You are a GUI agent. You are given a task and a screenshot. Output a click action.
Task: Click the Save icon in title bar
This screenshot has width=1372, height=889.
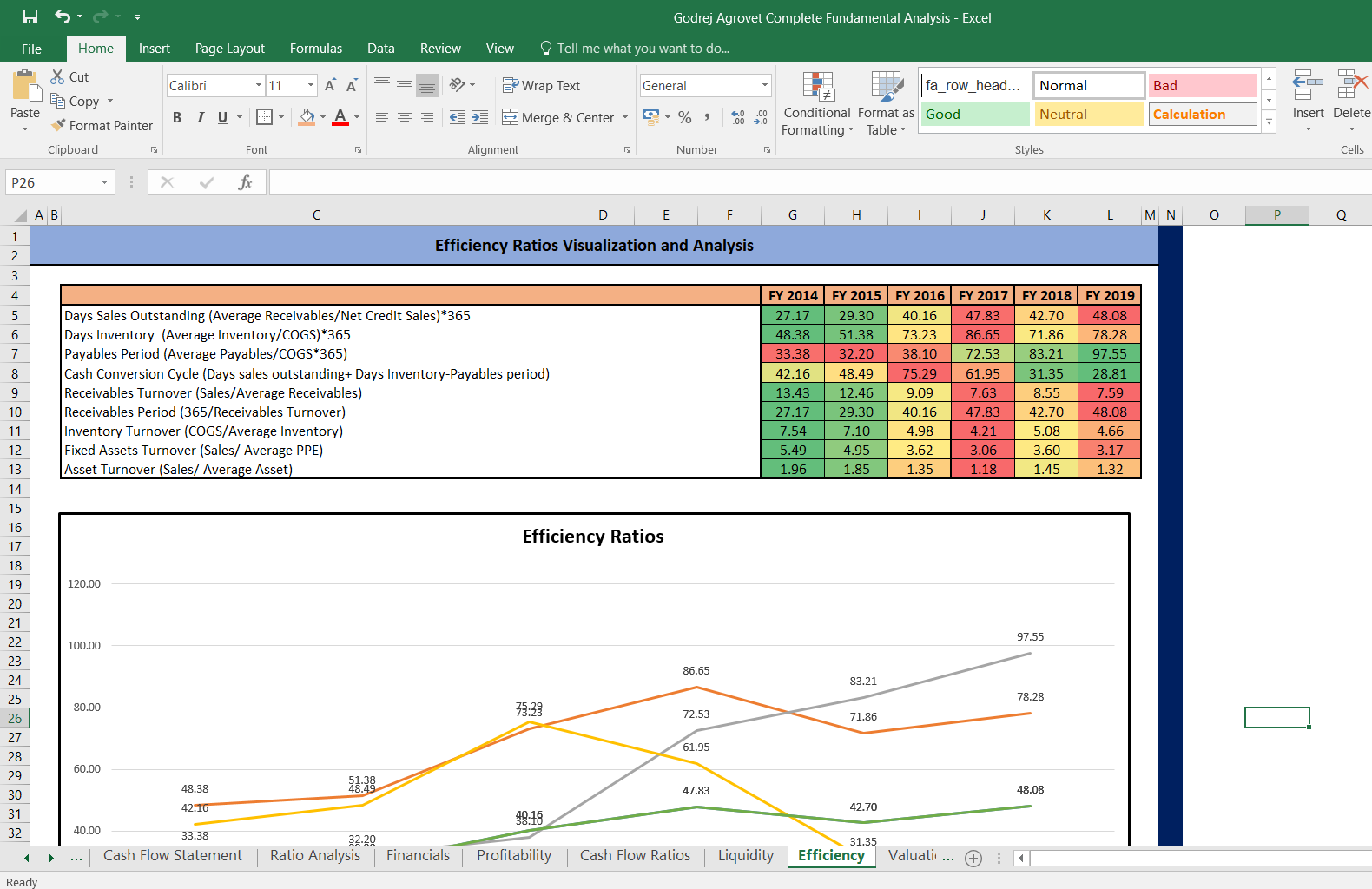pyautogui.click(x=30, y=16)
